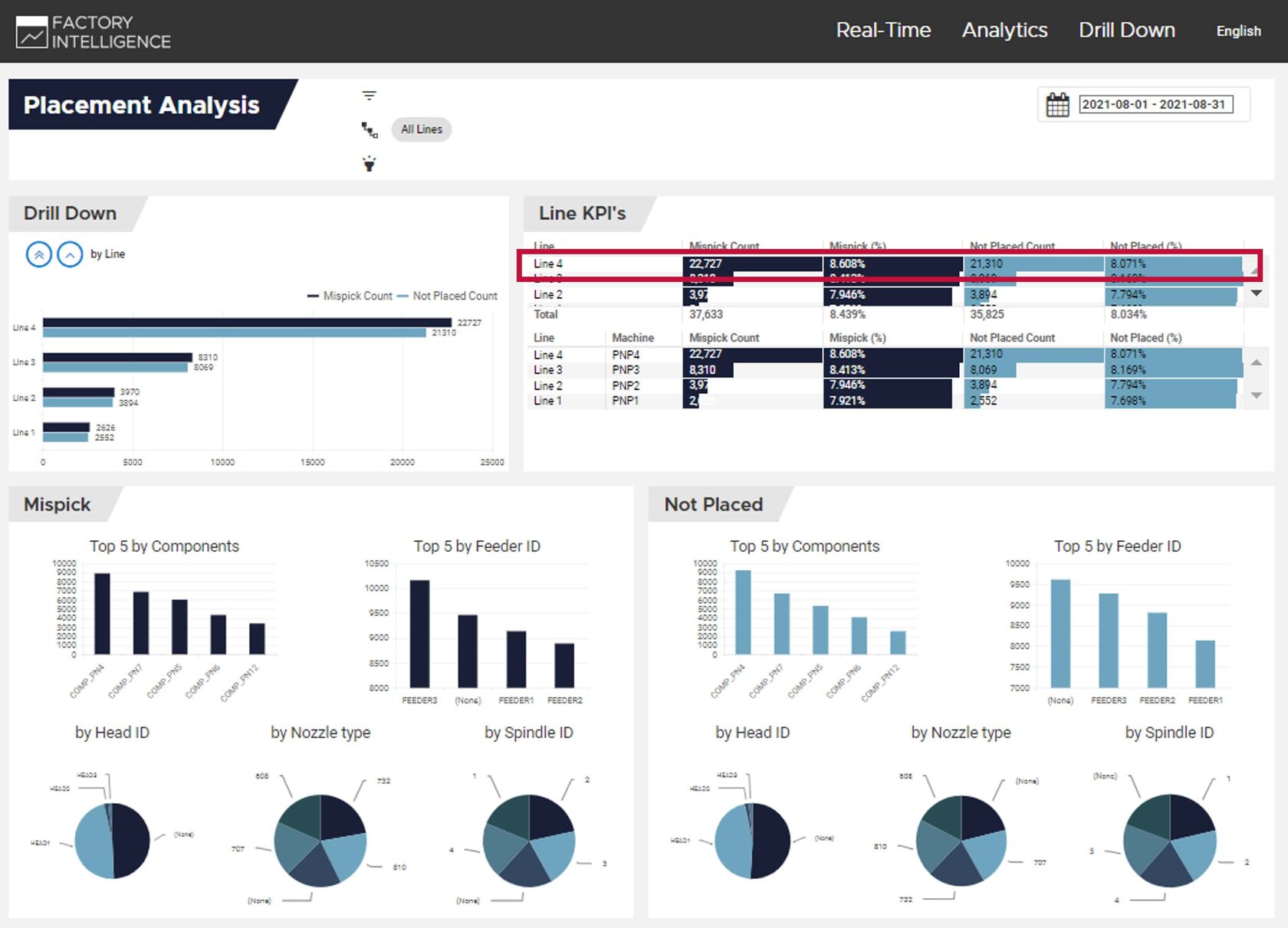Screen dimensions: 1288x928
Task: Open the Drill Down menu
Action: pyautogui.click(x=1127, y=30)
